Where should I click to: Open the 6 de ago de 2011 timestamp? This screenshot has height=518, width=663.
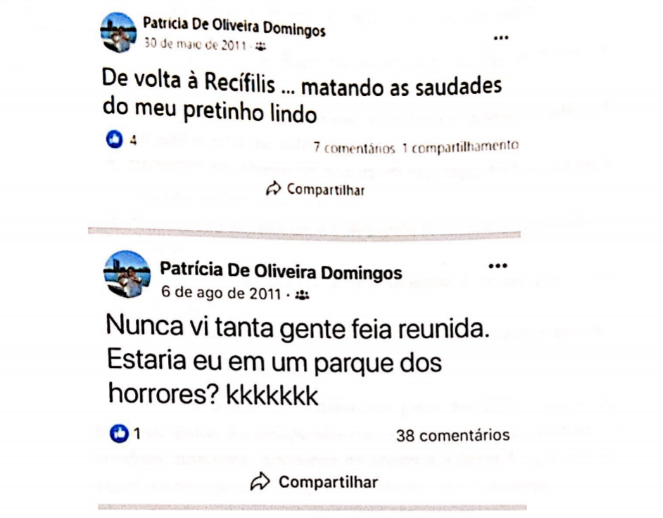coord(221,293)
